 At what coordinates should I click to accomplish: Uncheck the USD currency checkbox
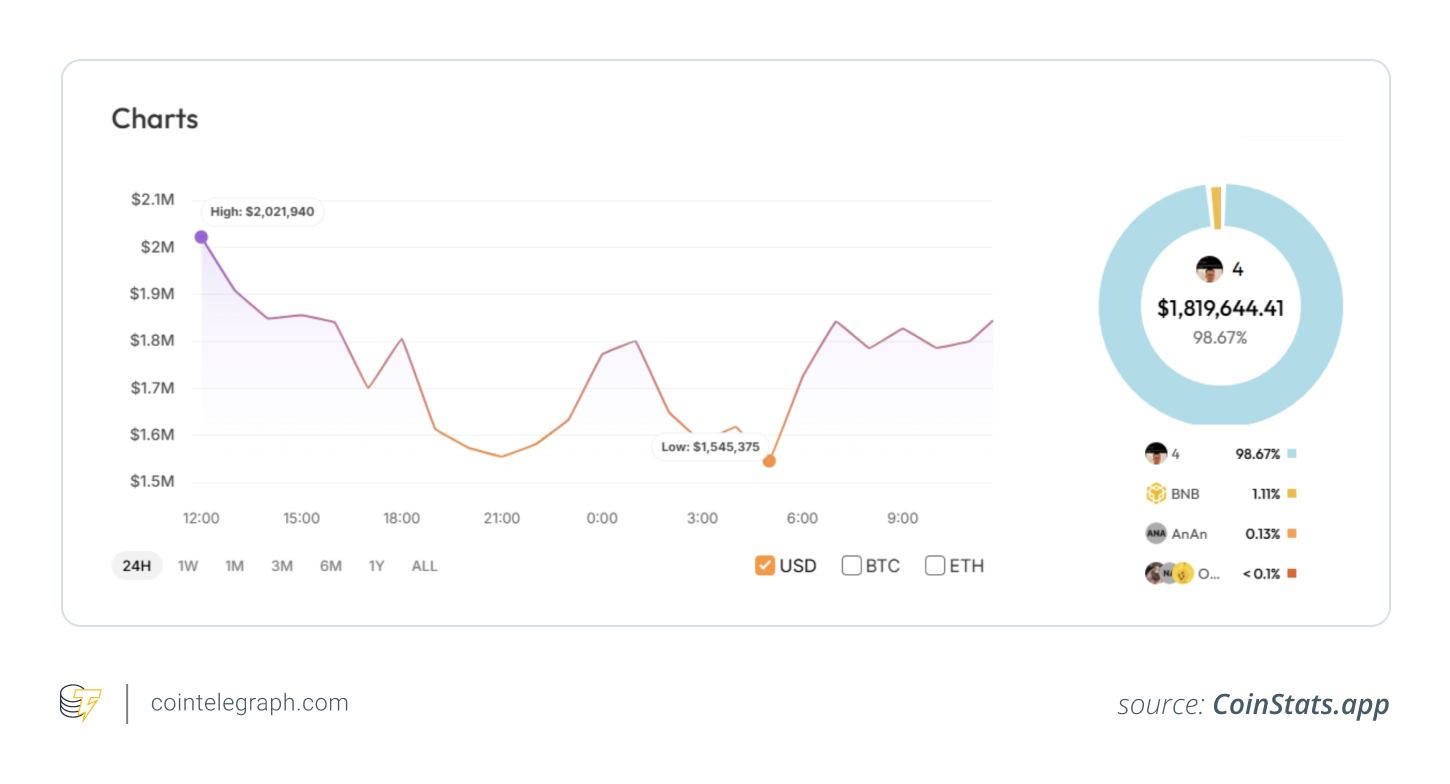(765, 566)
